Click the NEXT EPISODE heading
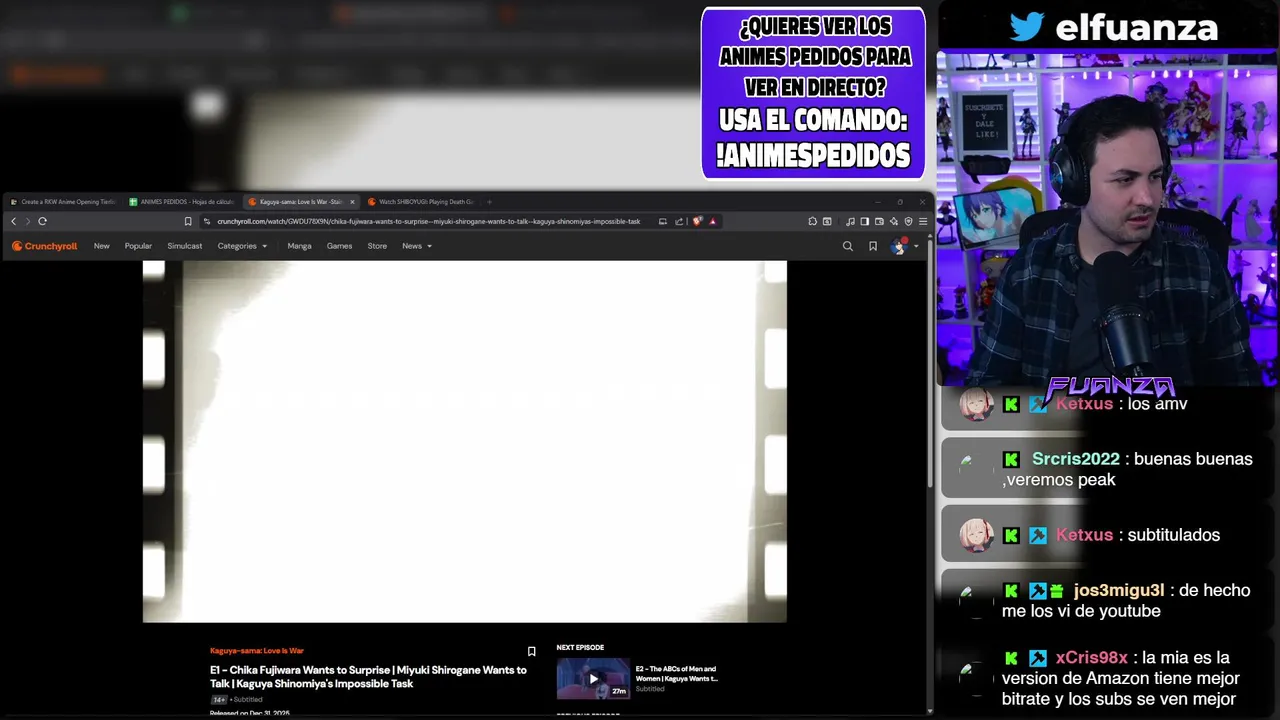Screen dimensions: 1280x720 [x=580, y=648]
